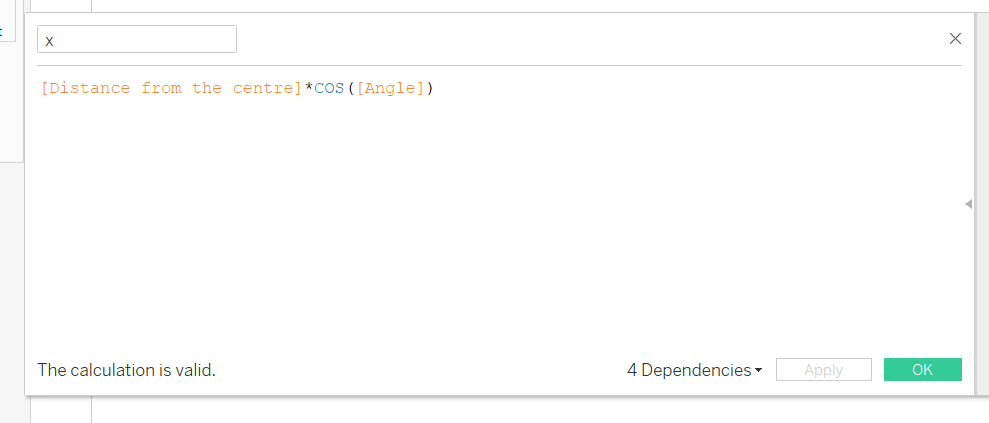The image size is (989, 423).
Task: Place cursor after the closing parenthesis
Action: pyautogui.click(x=435, y=88)
